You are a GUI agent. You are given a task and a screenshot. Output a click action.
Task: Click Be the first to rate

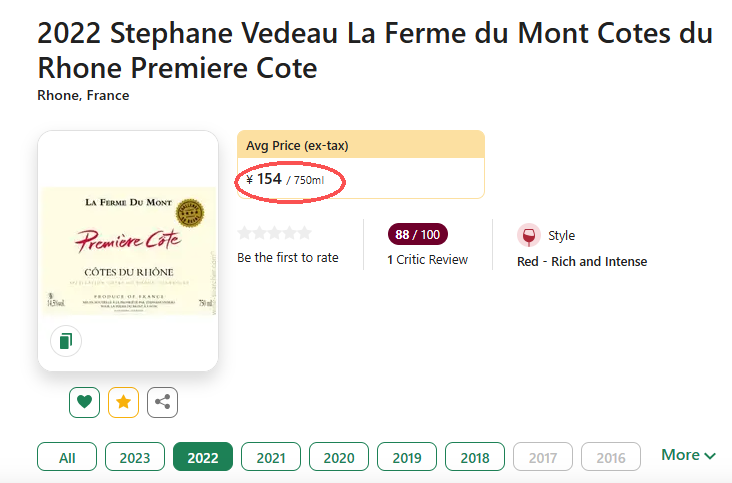(288, 258)
